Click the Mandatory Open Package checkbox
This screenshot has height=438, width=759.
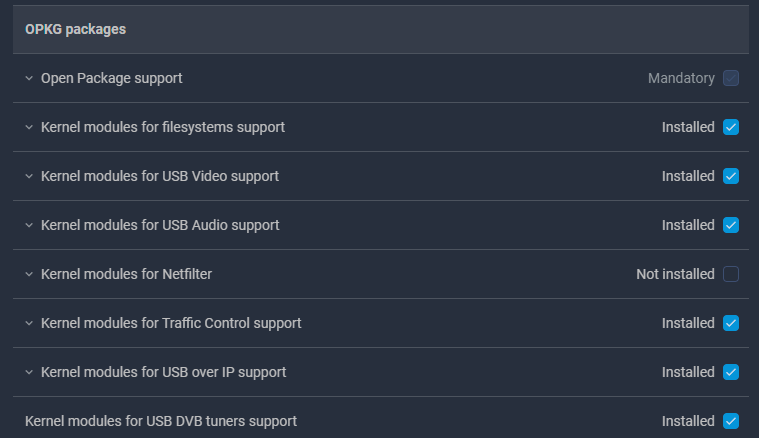(731, 78)
